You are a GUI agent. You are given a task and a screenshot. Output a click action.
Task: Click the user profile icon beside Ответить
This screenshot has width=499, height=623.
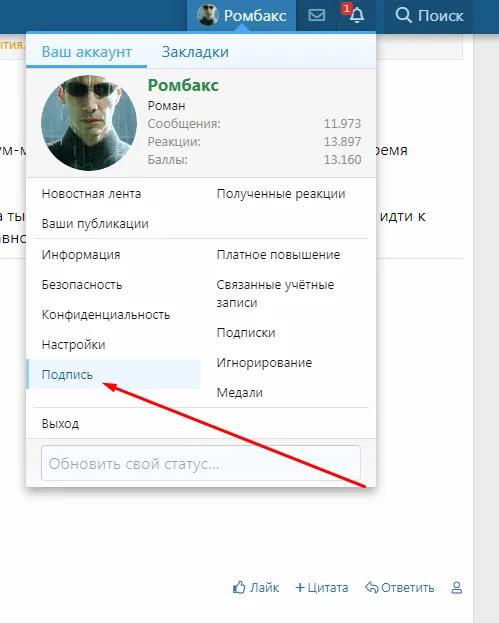[x=456, y=588]
